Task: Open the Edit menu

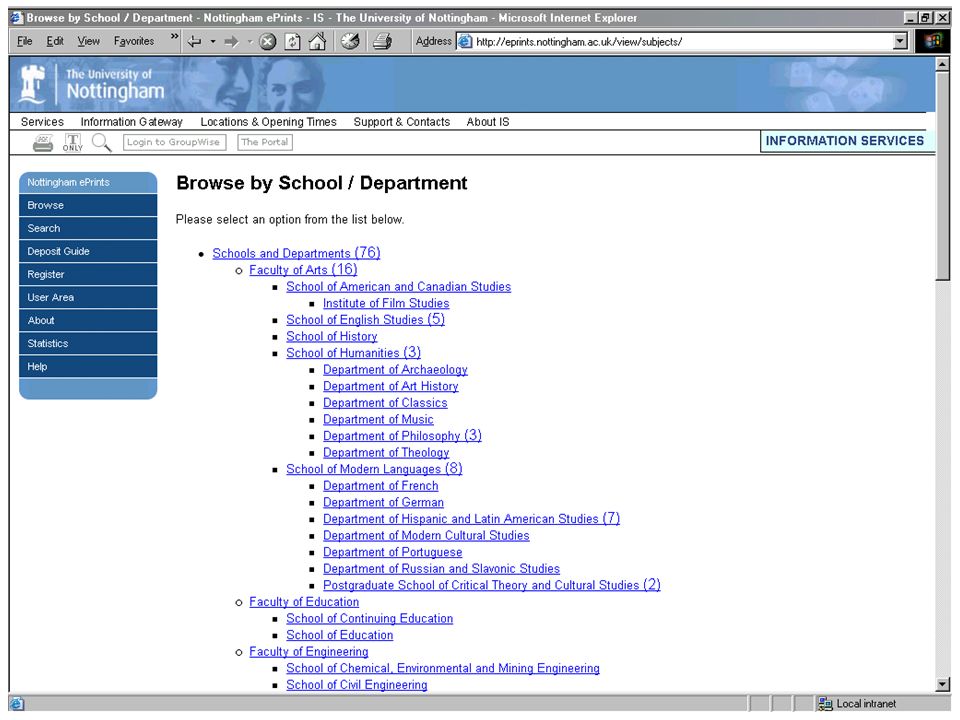Action: click(54, 41)
